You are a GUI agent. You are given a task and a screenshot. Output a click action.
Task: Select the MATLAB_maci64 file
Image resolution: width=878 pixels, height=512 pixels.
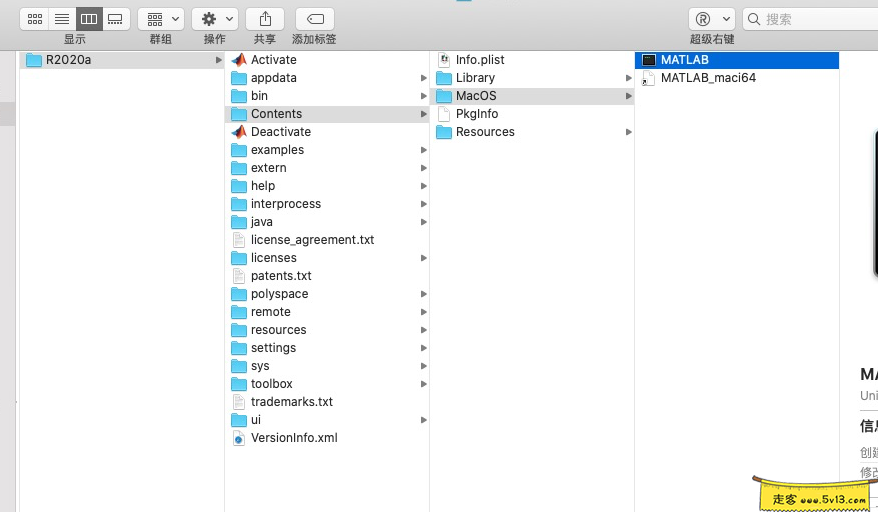tap(708, 78)
